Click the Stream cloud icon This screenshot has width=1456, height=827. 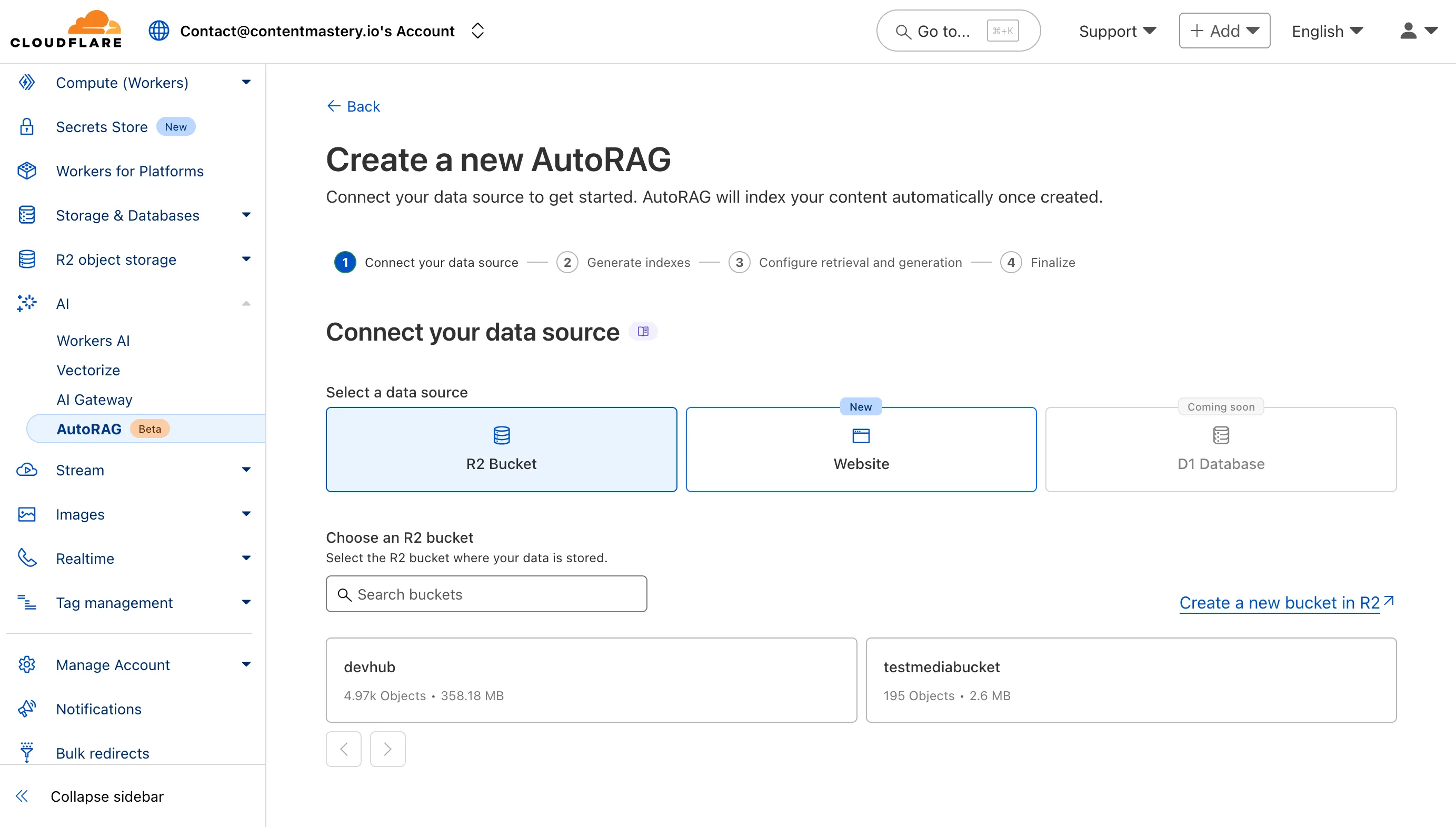click(x=27, y=470)
